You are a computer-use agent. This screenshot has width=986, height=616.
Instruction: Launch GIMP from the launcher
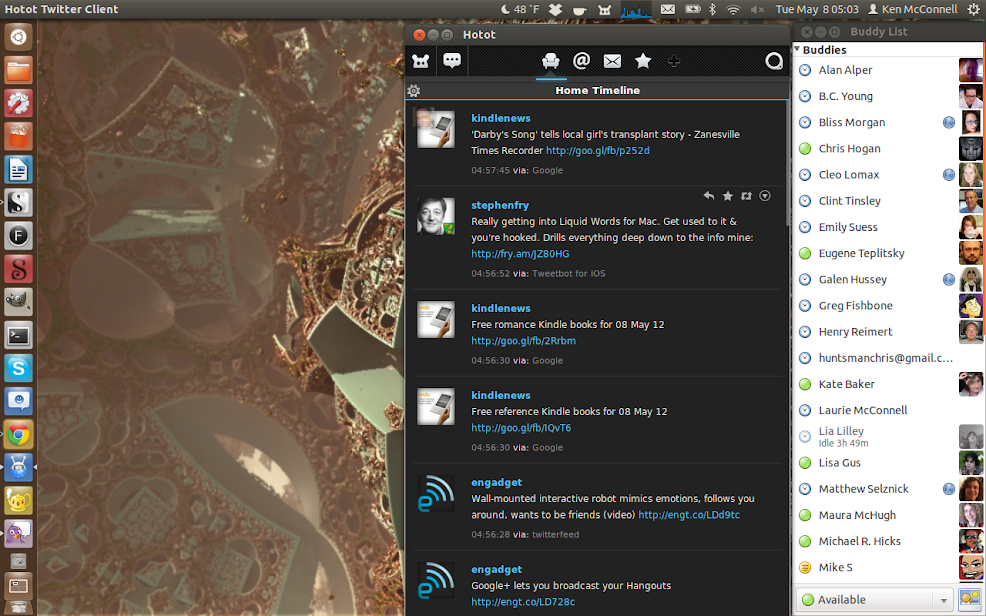pyautogui.click(x=18, y=302)
